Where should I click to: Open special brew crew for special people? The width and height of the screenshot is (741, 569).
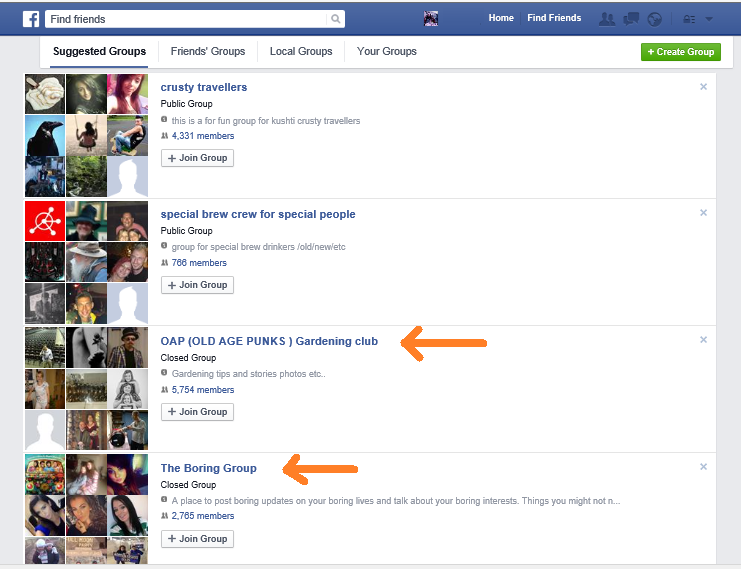tap(258, 215)
